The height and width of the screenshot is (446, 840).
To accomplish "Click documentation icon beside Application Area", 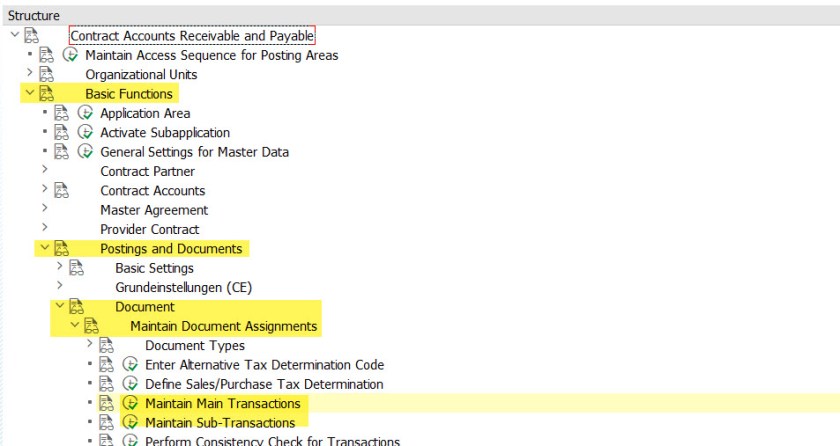I will (62, 113).
